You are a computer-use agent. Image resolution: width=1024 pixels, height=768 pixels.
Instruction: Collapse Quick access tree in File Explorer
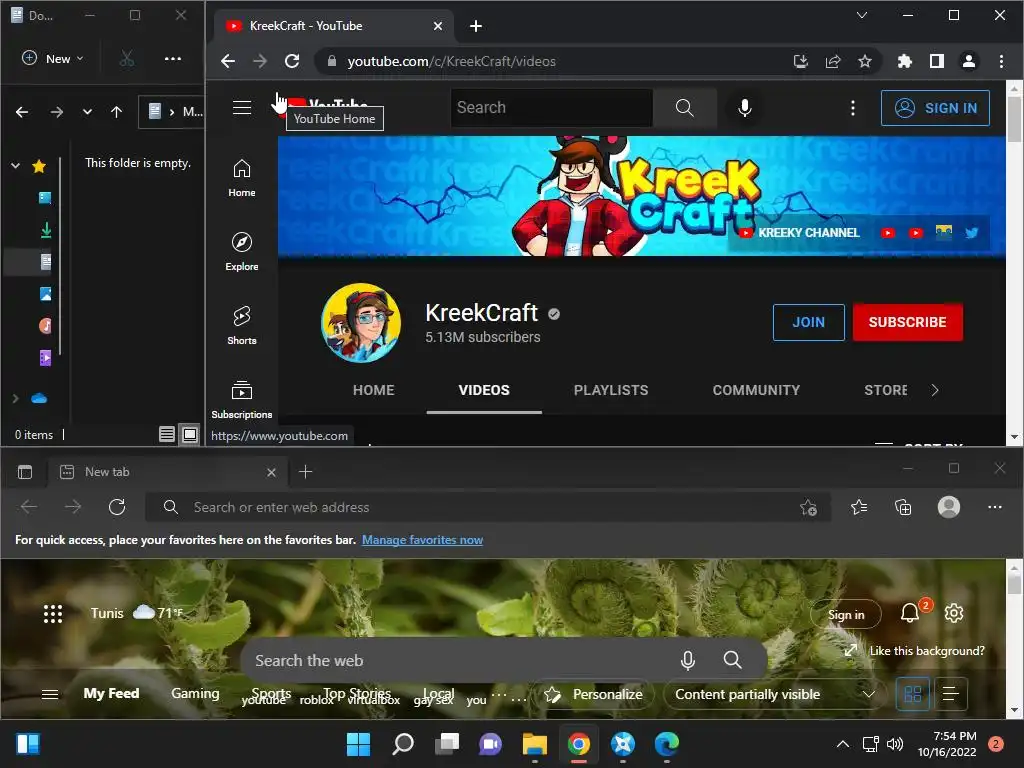tap(16, 166)
